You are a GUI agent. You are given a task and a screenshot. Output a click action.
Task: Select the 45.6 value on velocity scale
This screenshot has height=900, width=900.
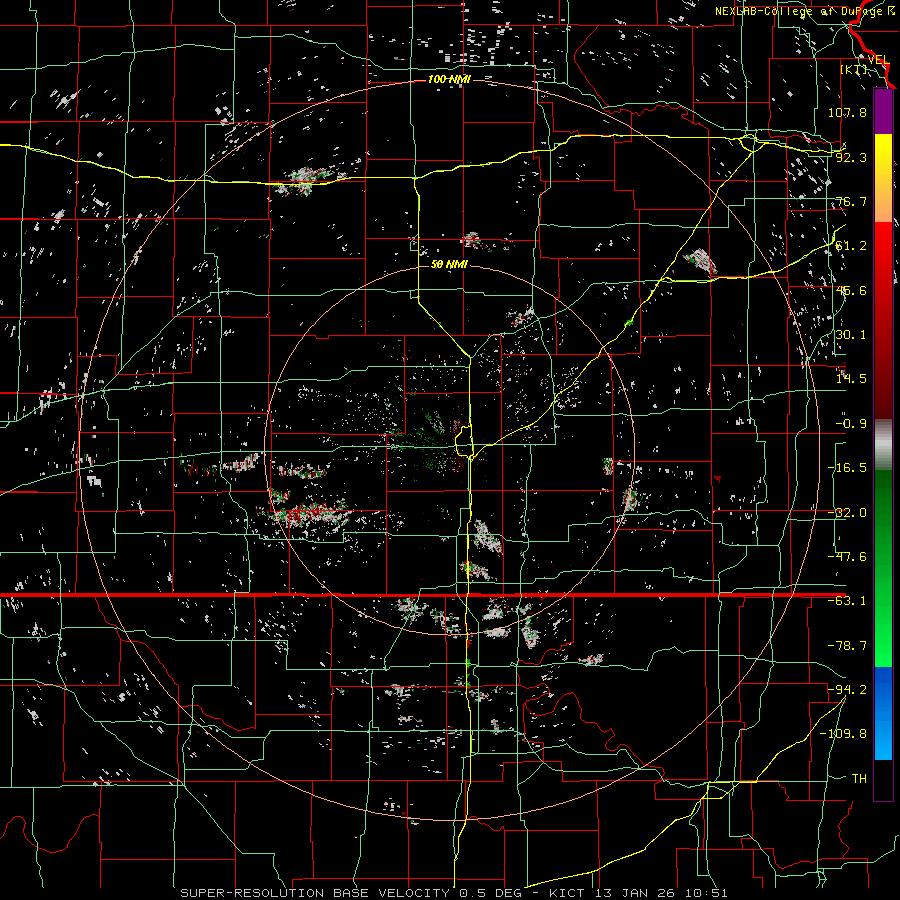click(851, 290)
